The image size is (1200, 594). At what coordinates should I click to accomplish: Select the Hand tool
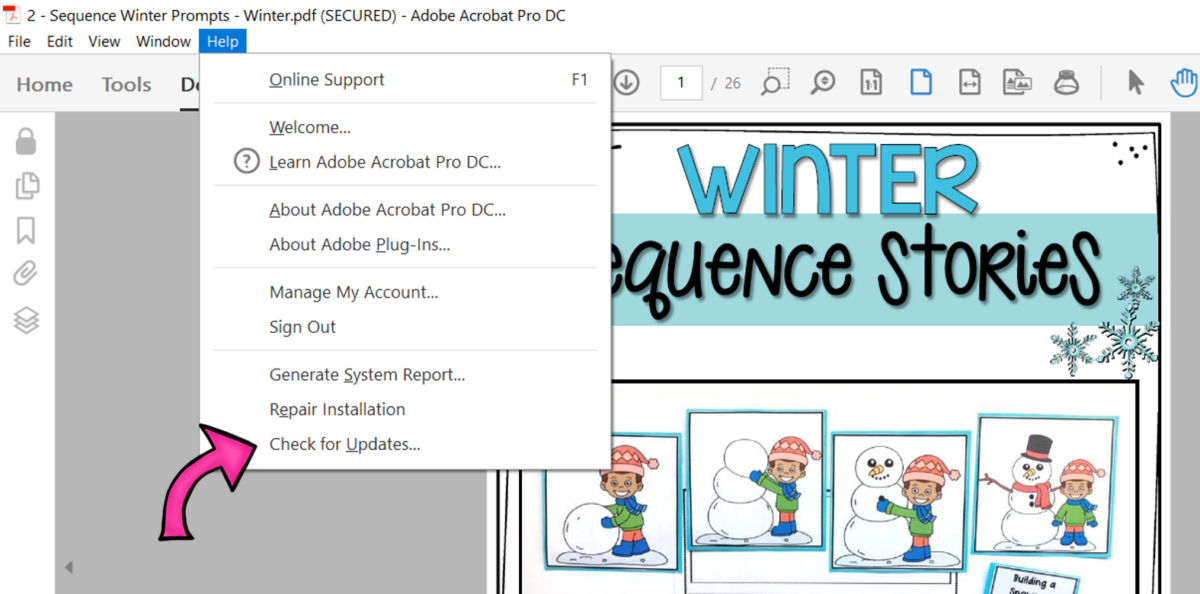click(x=1183, y=83)
